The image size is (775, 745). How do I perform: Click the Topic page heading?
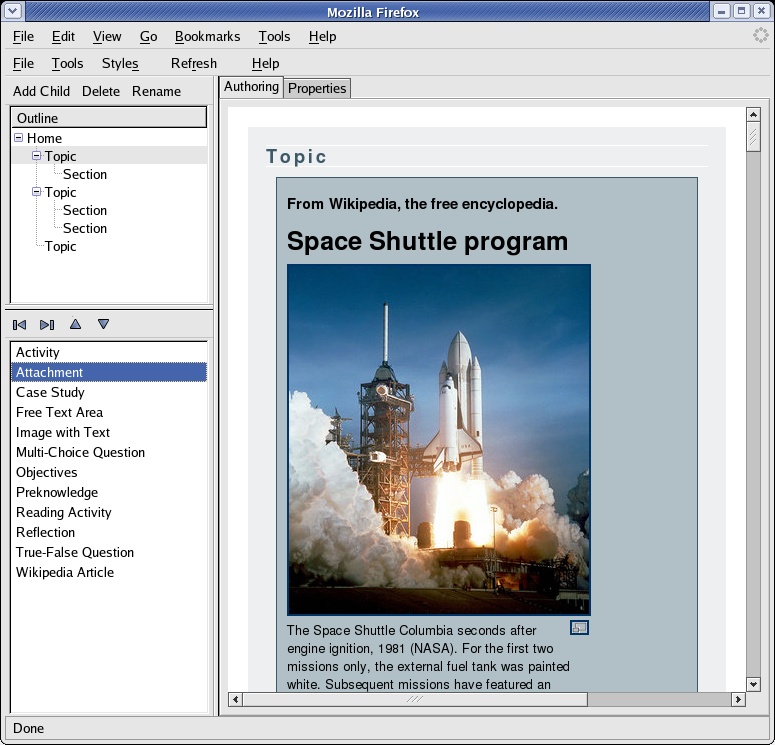[296, 156]
